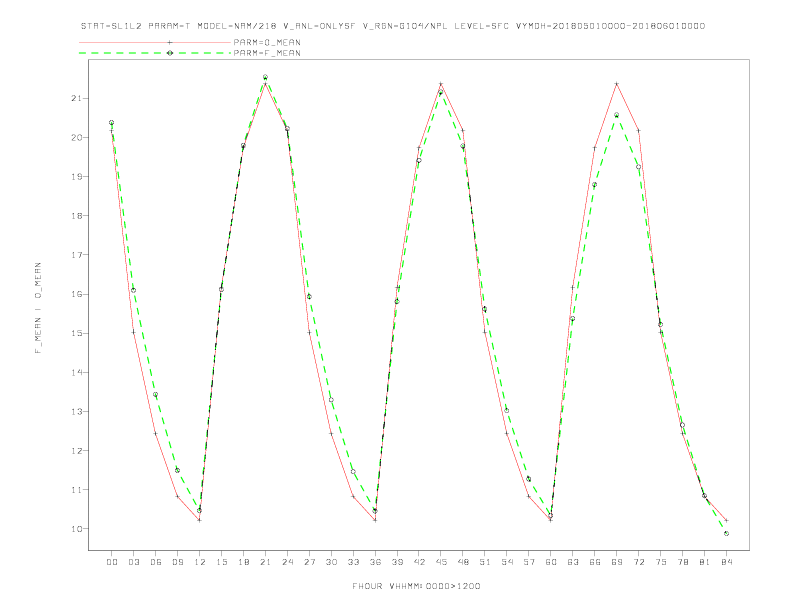Click x-axis forecast hour label 60
The image size is (792, 612).
(x=551, y=562)
